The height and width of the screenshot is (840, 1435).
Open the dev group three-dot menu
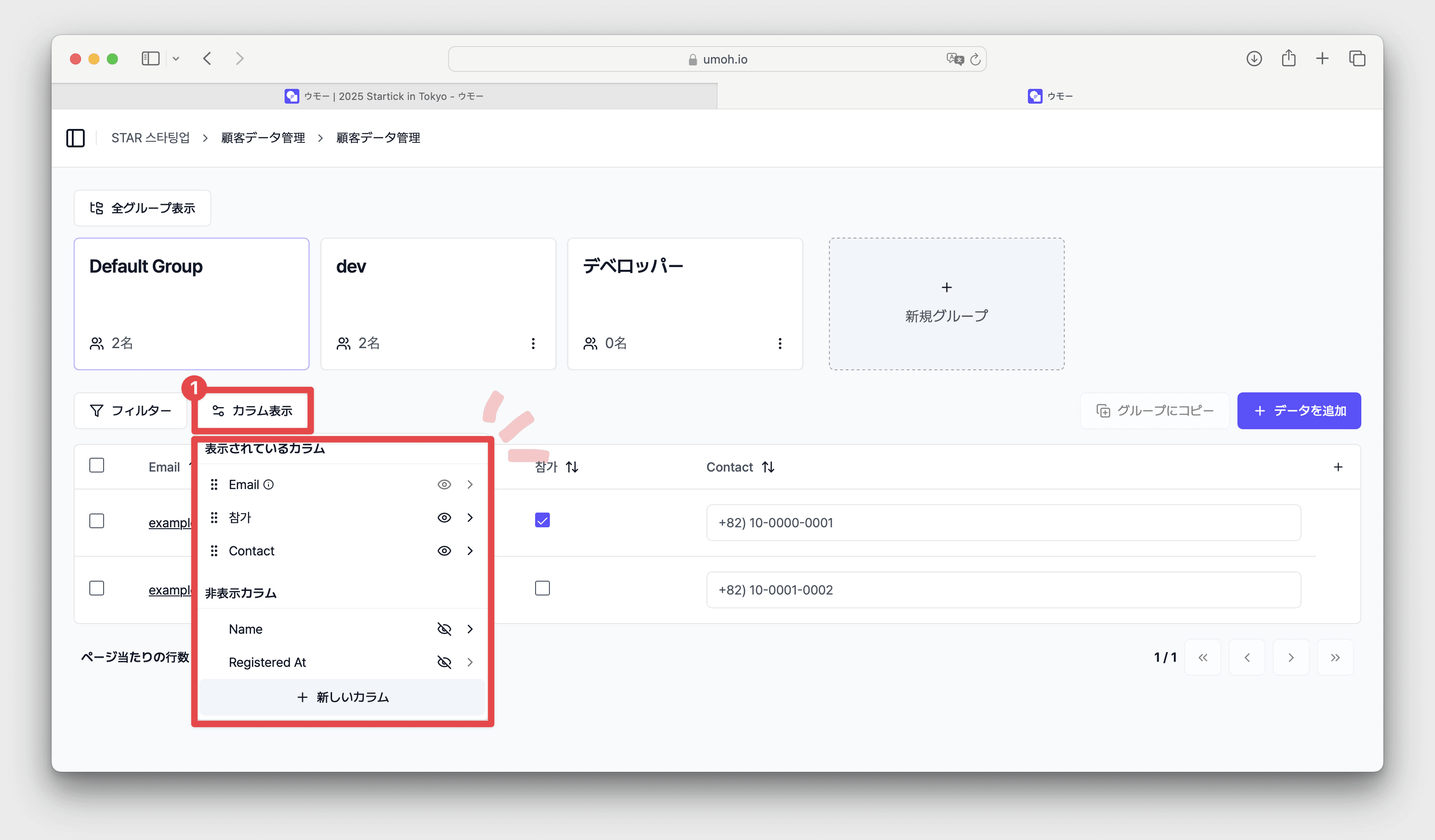coord(533,344)
